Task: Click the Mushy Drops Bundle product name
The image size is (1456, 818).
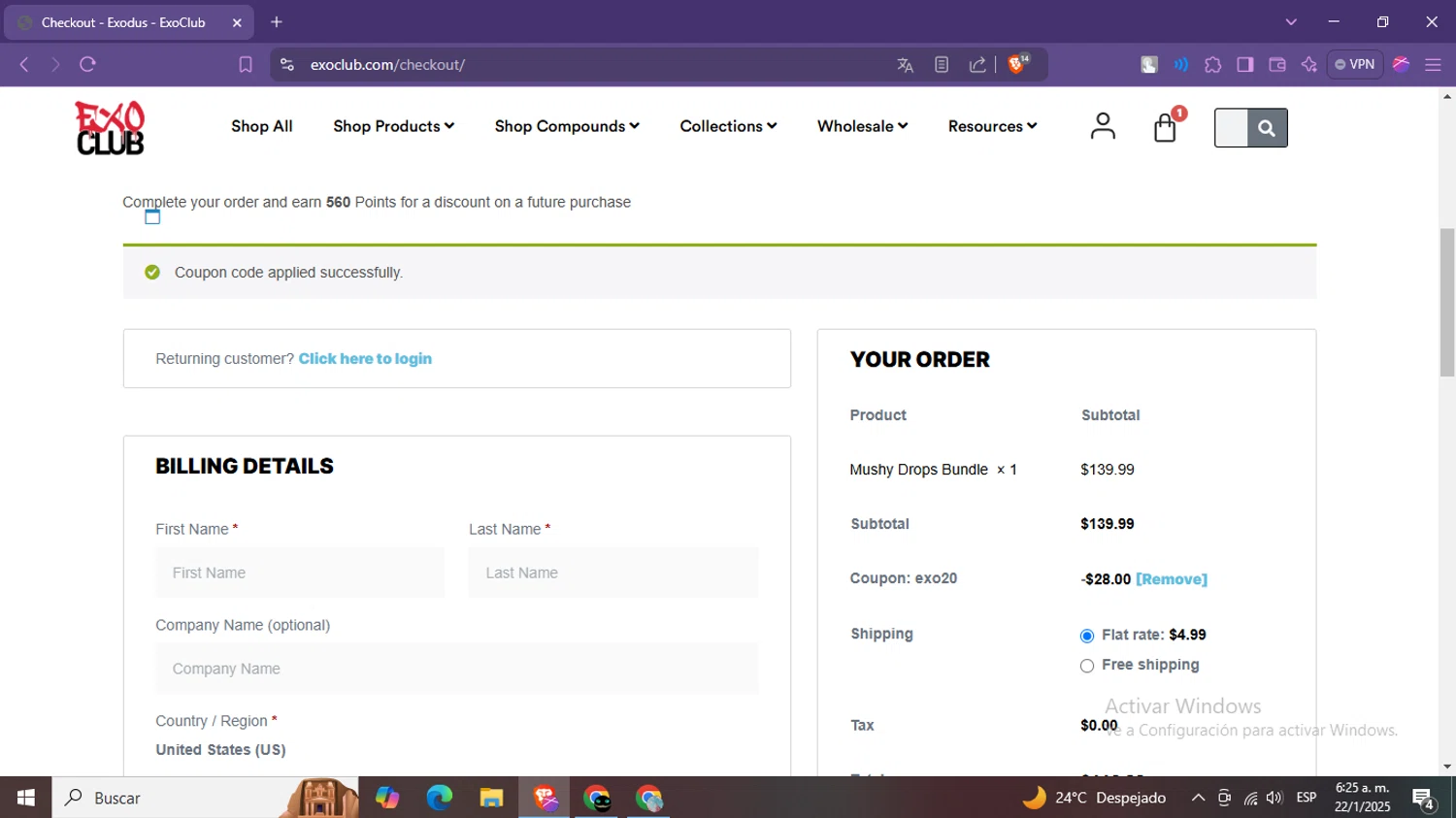Action: tap(918, 470)
